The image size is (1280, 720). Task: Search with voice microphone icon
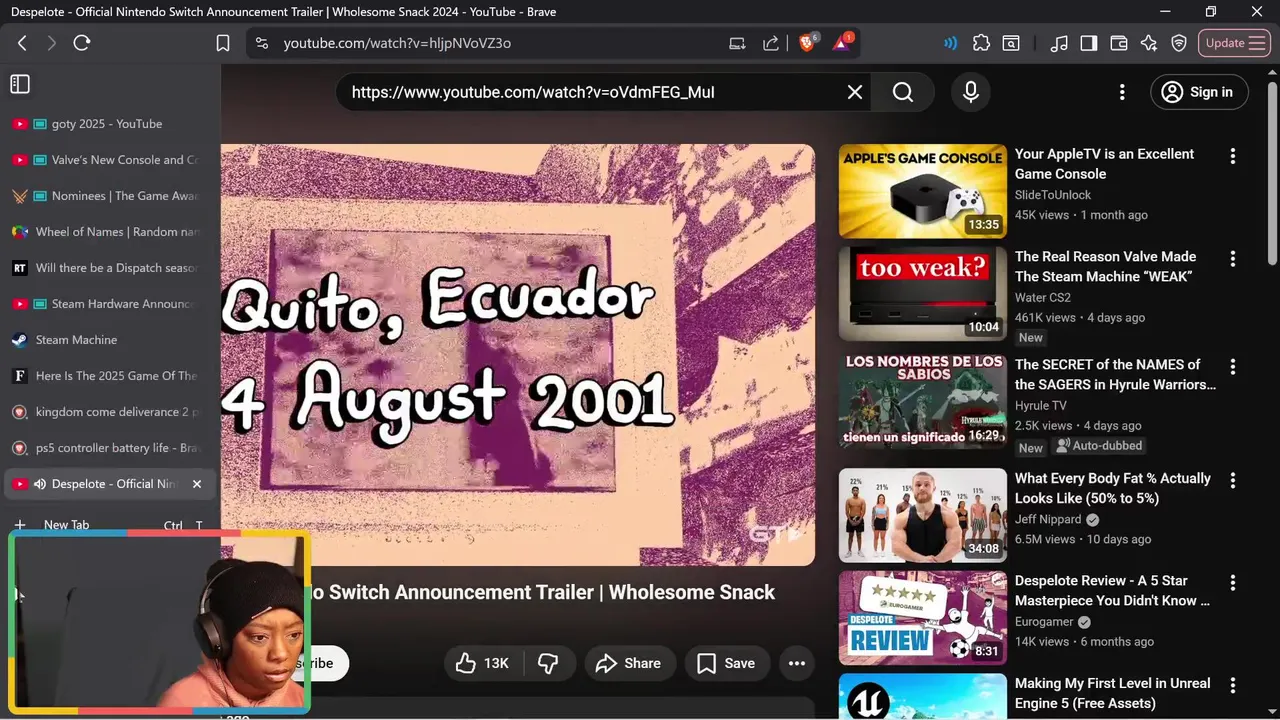click(970, 92)
